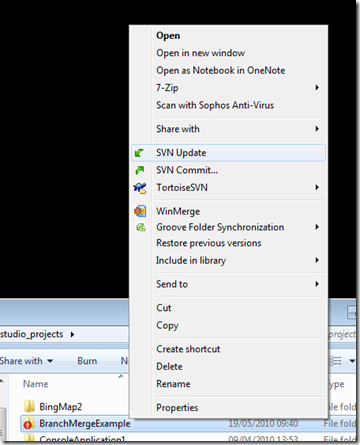Select SVN Commit... menu entry
The height and width of the screenshot is (445, 360).
tap(229, 170)
